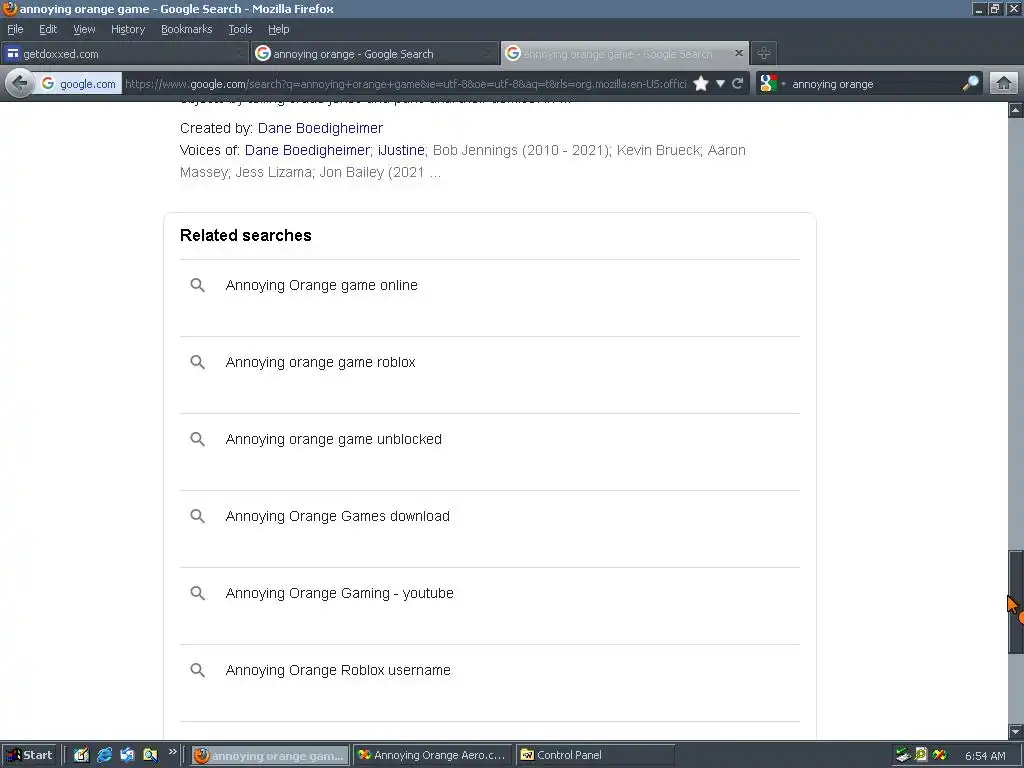This screenshot has height=768, width=1024.
Task: Open the Start menu
Action: tap(30, 755)
